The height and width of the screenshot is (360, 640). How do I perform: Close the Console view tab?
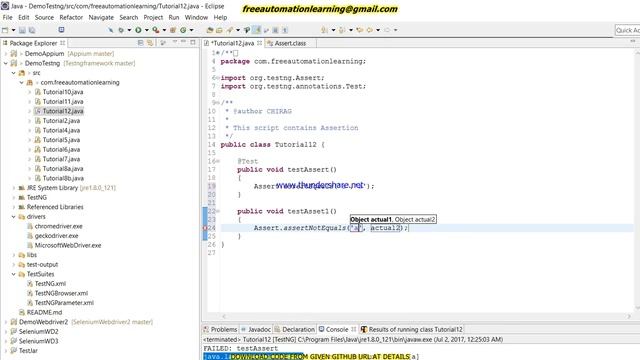click(354, 329)
